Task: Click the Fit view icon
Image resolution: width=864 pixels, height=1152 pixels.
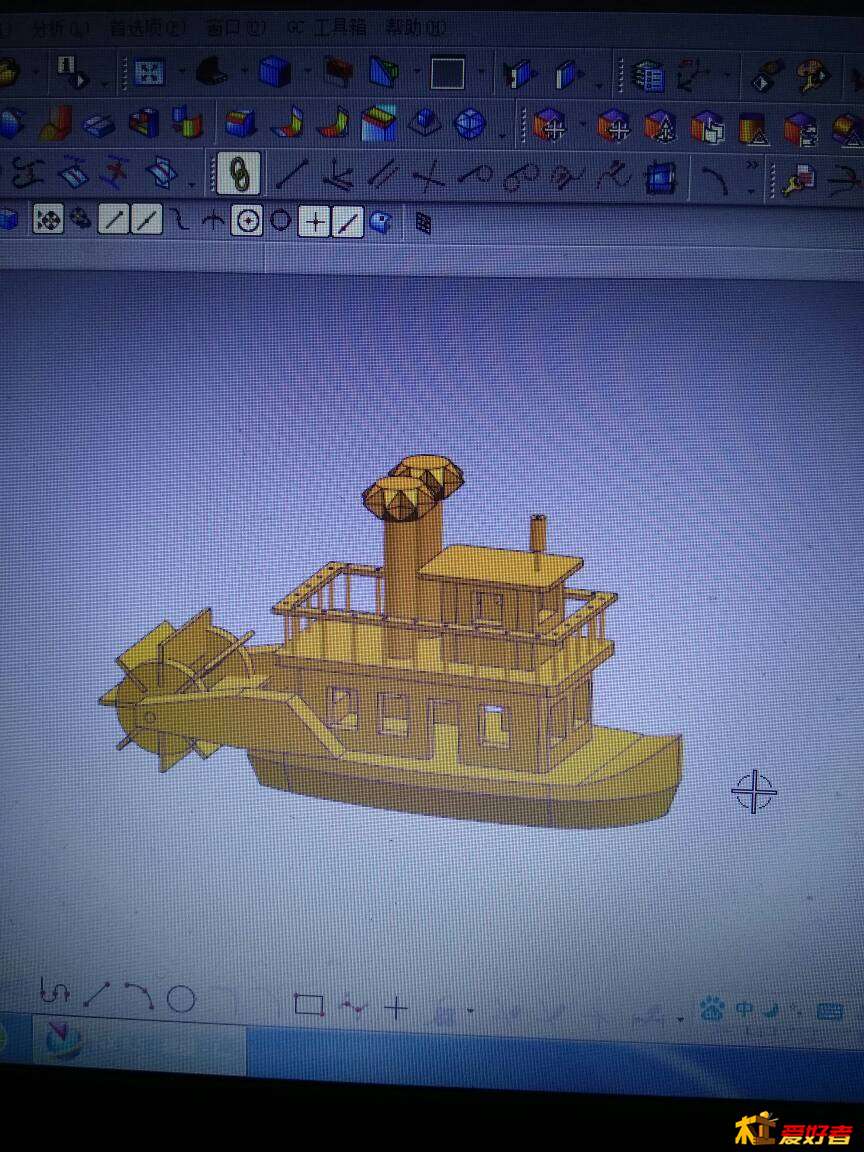Action: (149, 73)
